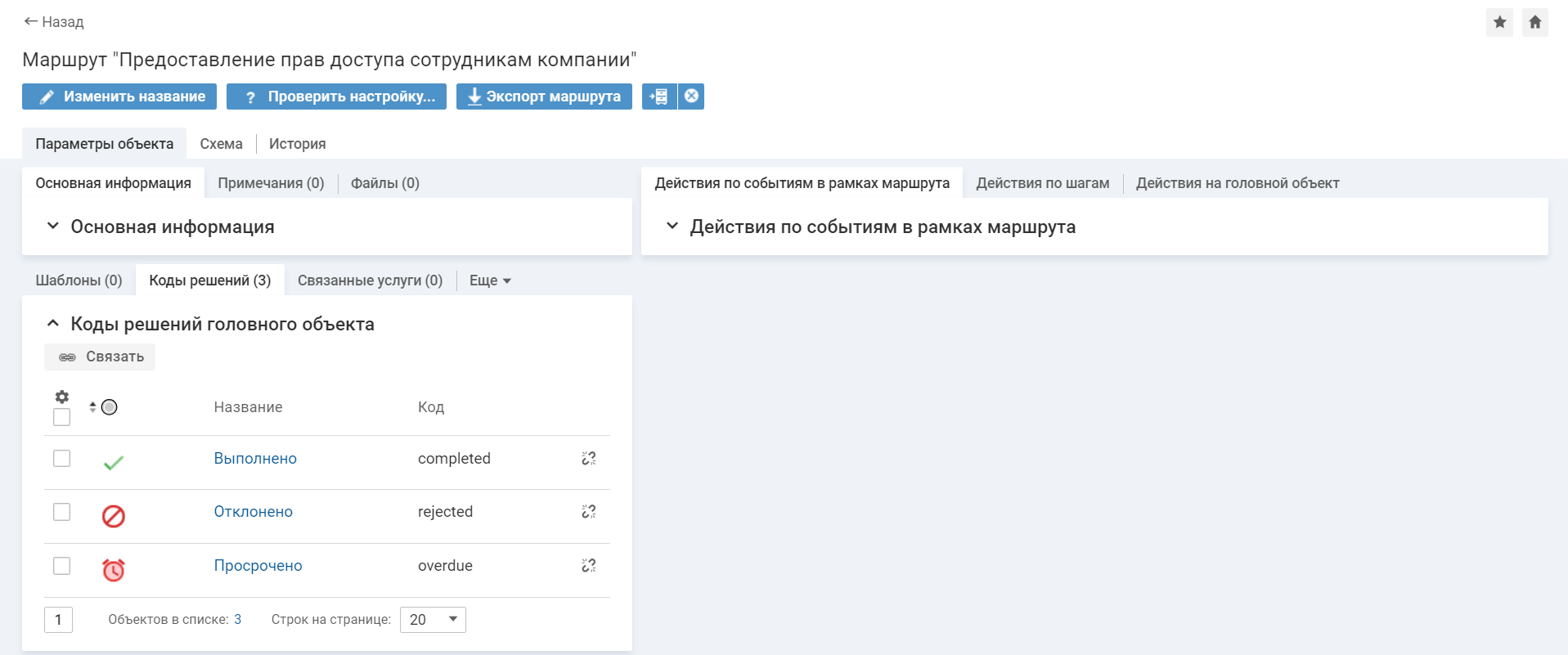Toggle the select-all header checkbox
This screenshot has width=1568, height=655.
tap(61, 418)
